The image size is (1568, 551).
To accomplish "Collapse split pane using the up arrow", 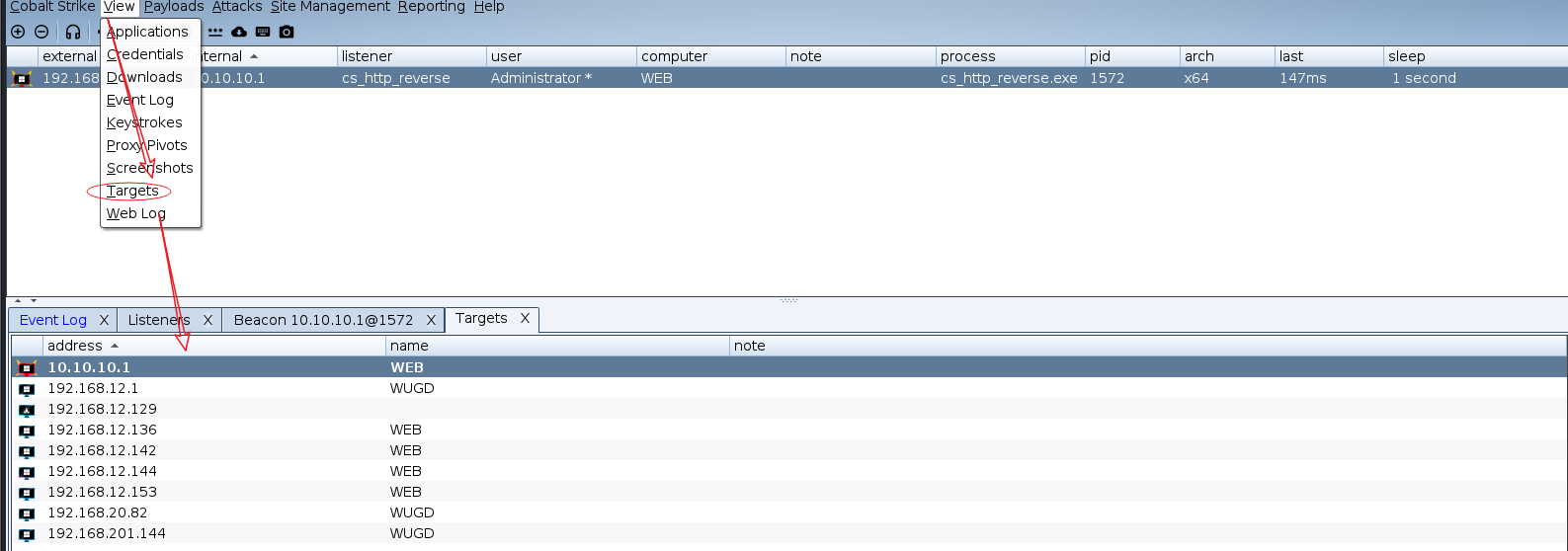I will click(18, 300).
